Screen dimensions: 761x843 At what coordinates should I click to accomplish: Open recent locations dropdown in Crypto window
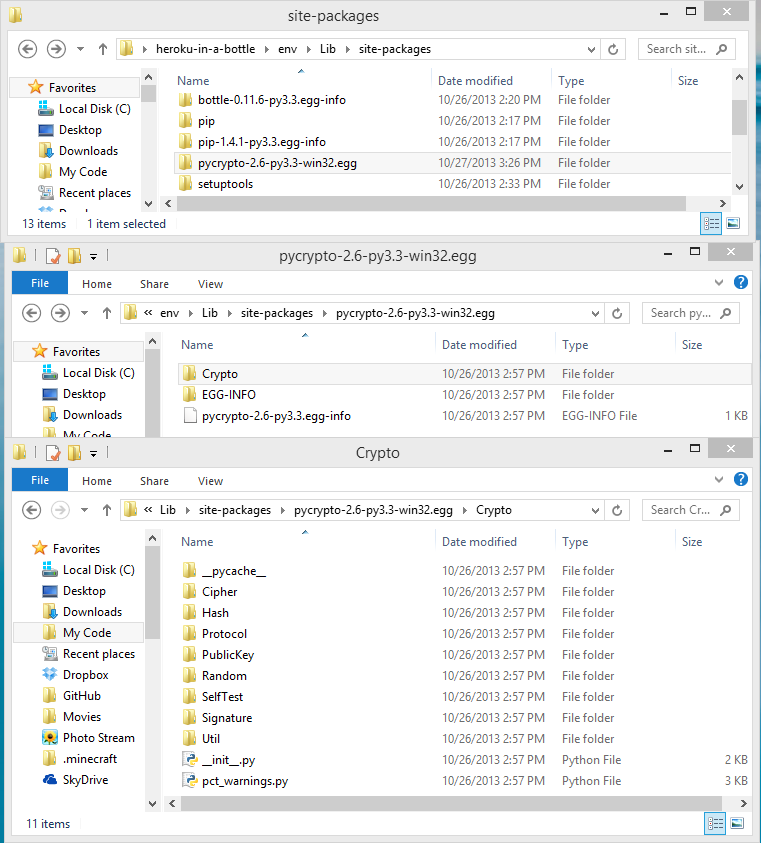(x=84, y=510)
